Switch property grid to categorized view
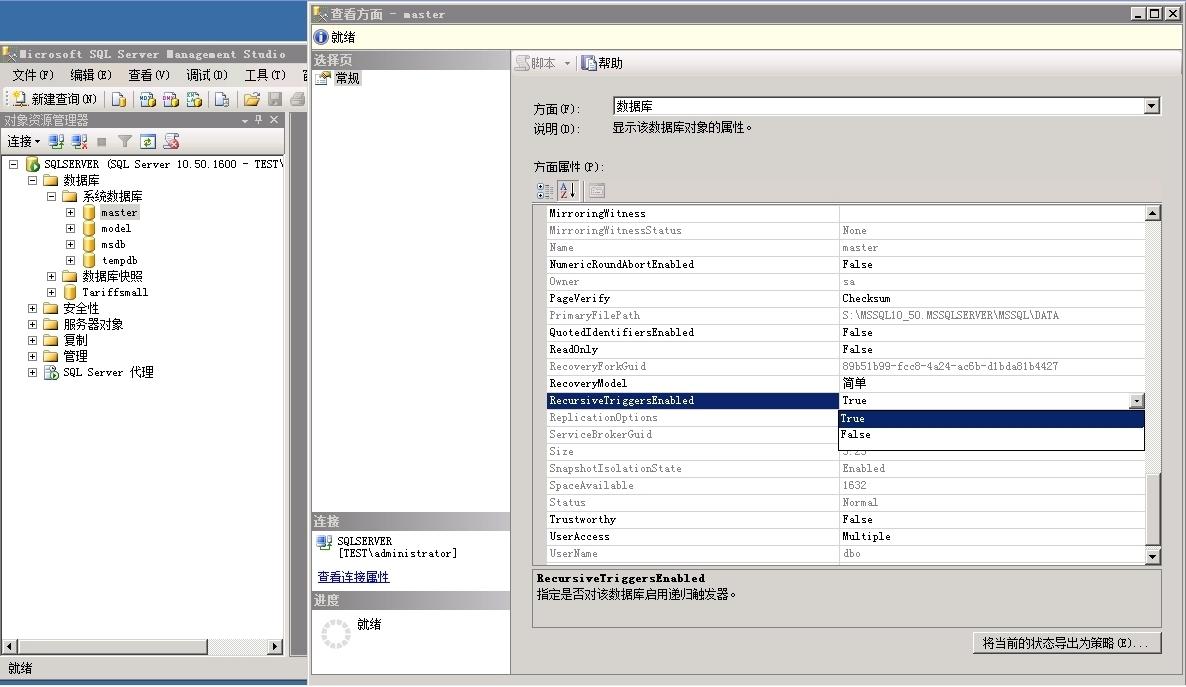The height and width of the screenshot is (687, 1186). [545, 191]
